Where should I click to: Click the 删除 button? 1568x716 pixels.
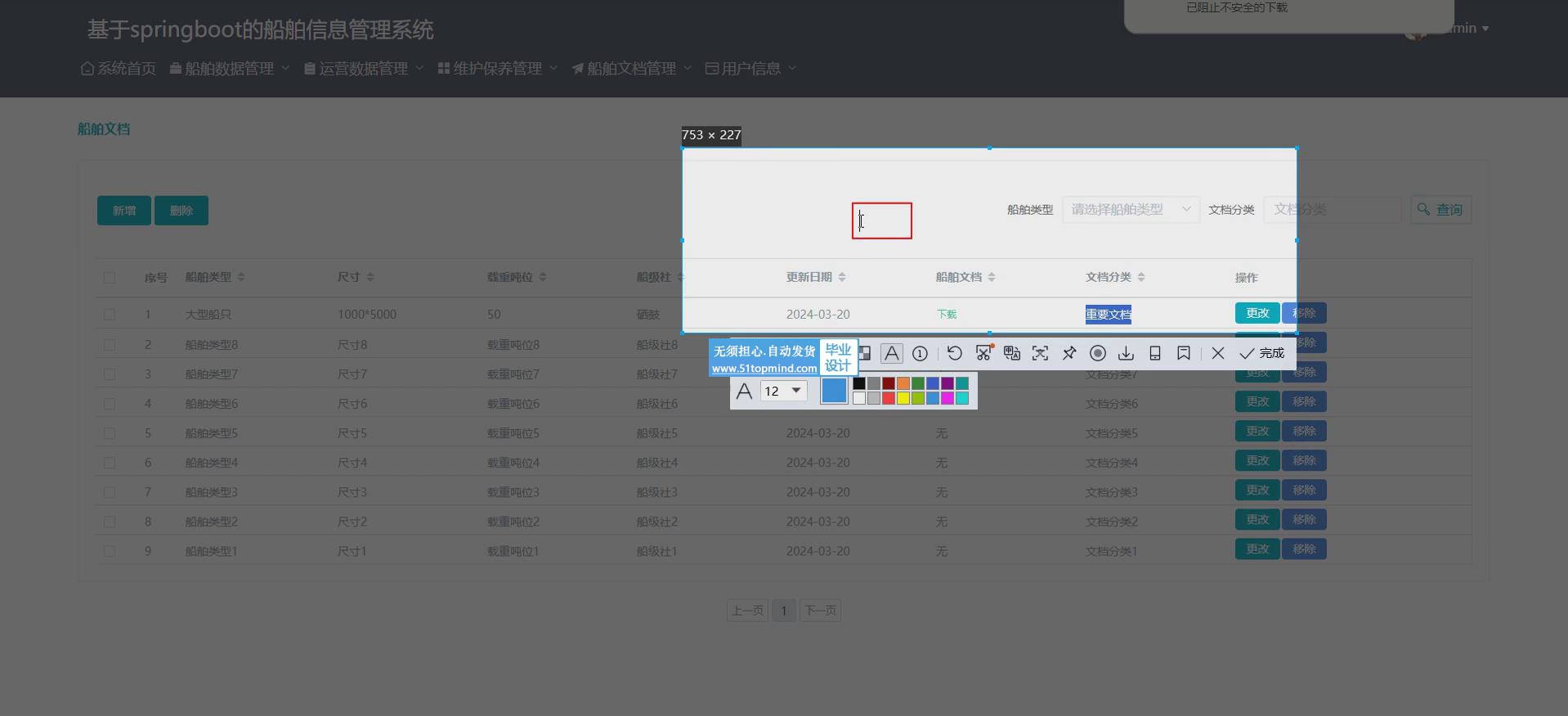coord(181,210)
